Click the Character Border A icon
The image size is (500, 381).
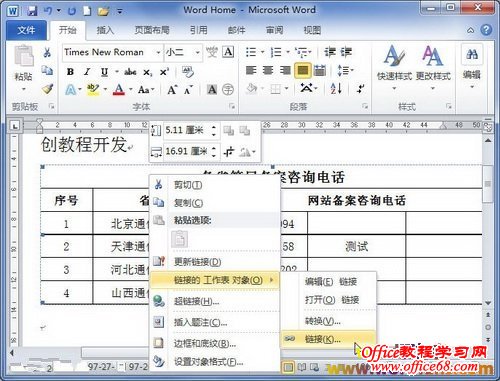[x=228, y=52]
